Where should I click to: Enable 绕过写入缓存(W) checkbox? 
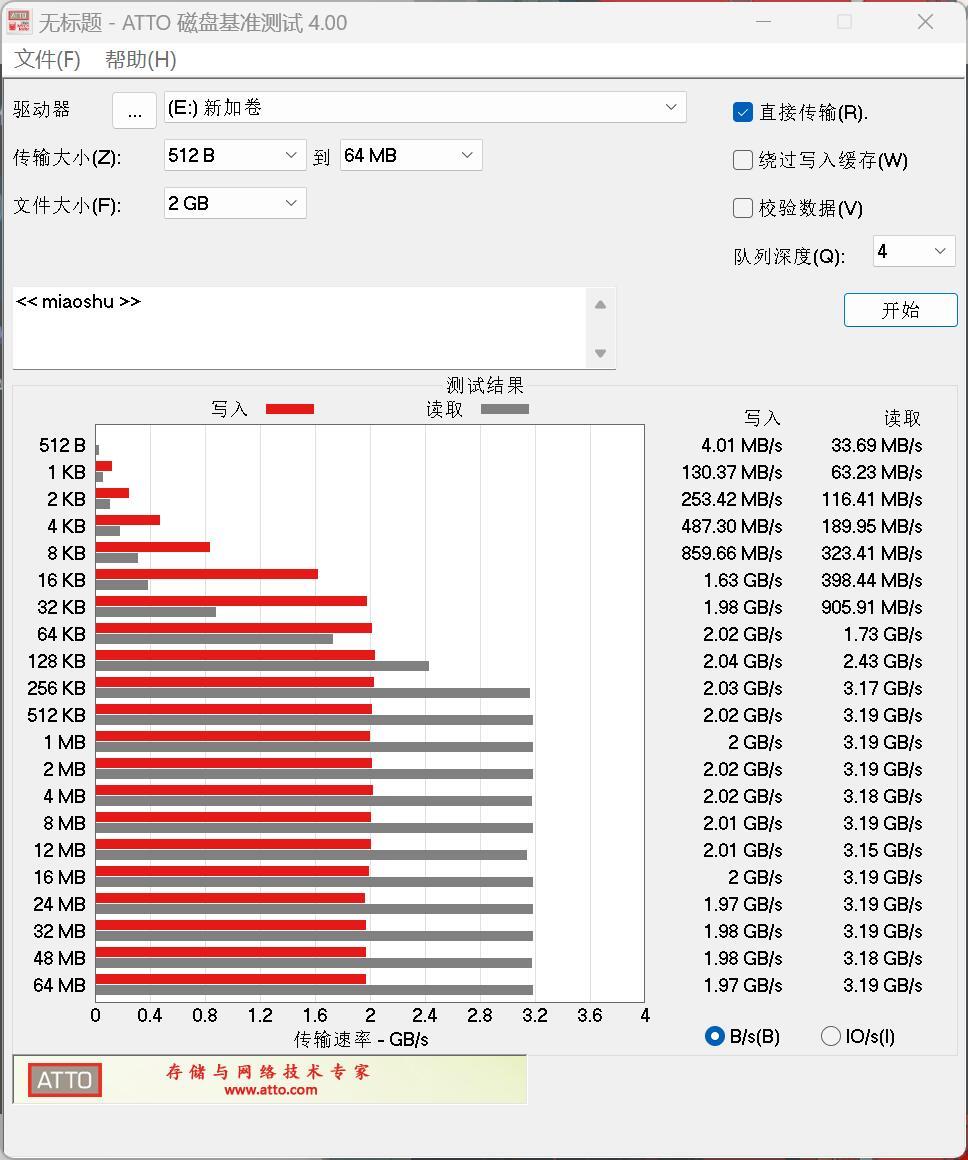tap(743, 161)
